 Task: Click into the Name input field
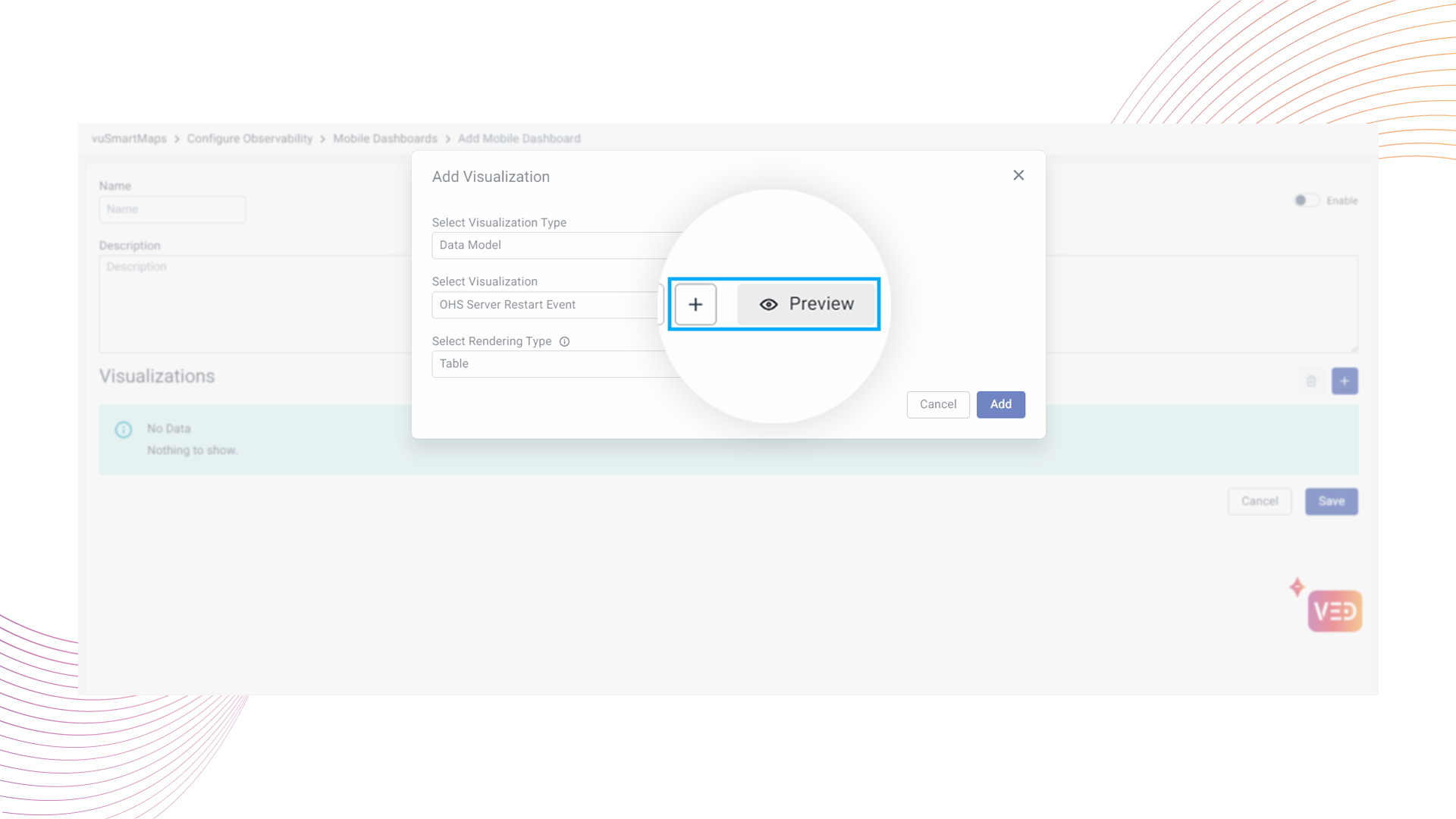[x=172, y=209]
